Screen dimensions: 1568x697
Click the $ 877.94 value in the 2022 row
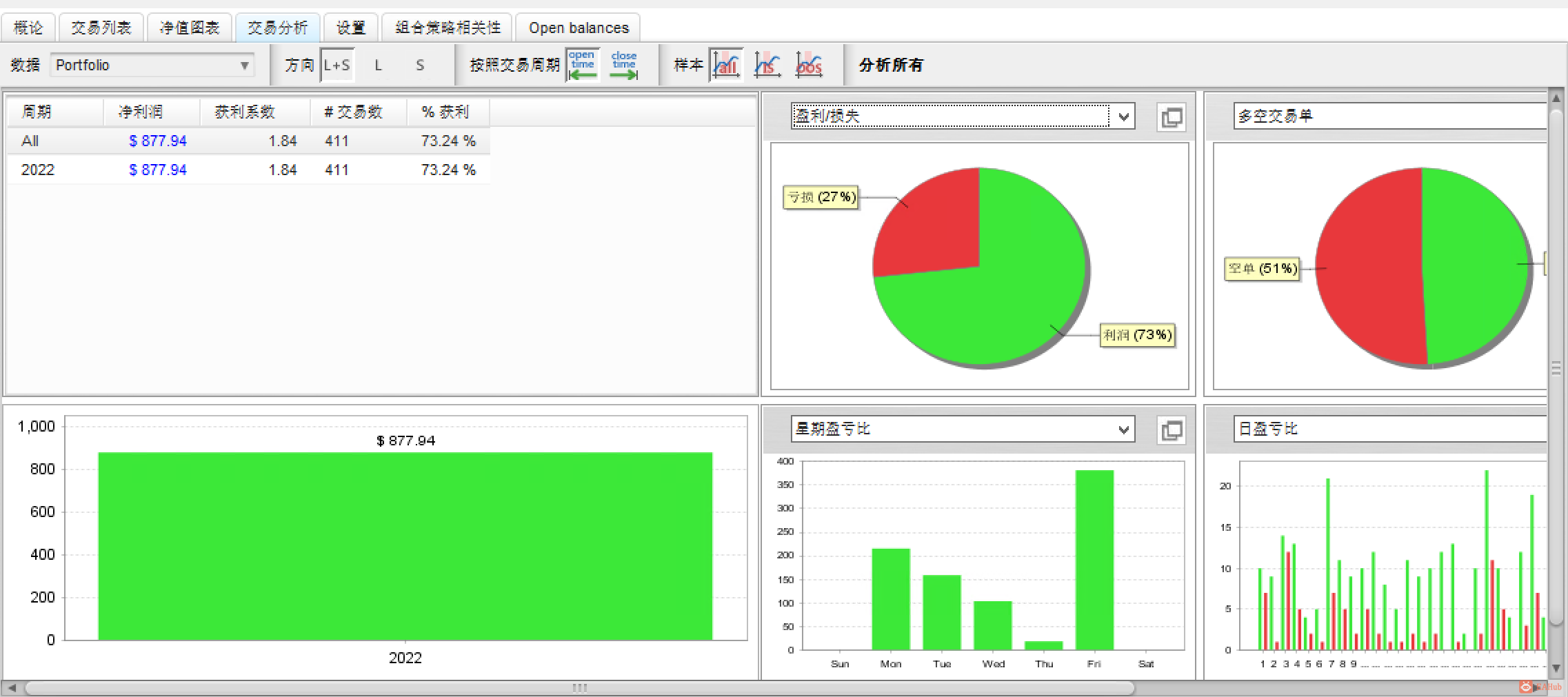tap(158, 170)
